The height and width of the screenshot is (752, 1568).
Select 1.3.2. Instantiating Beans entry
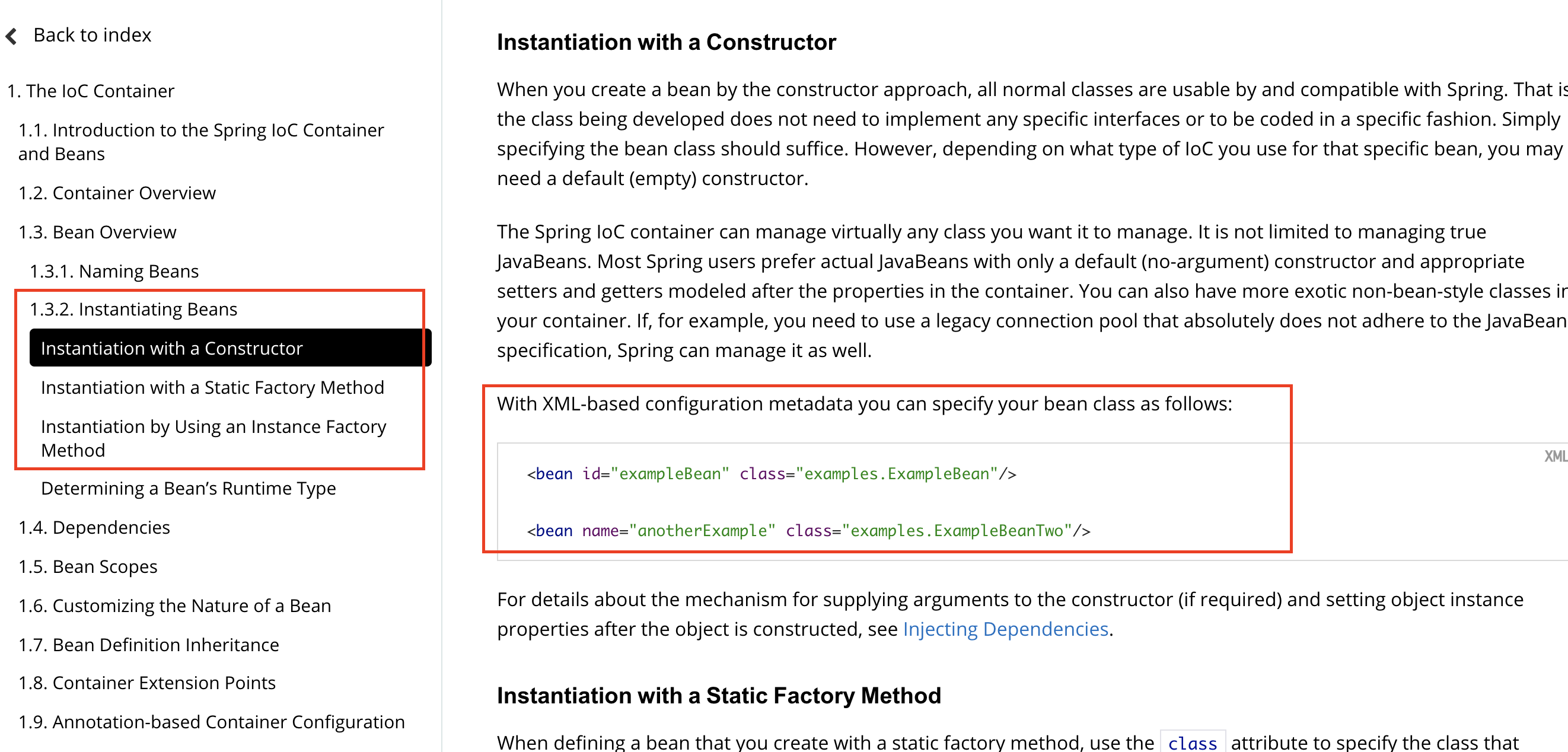(x=133, y=310)
